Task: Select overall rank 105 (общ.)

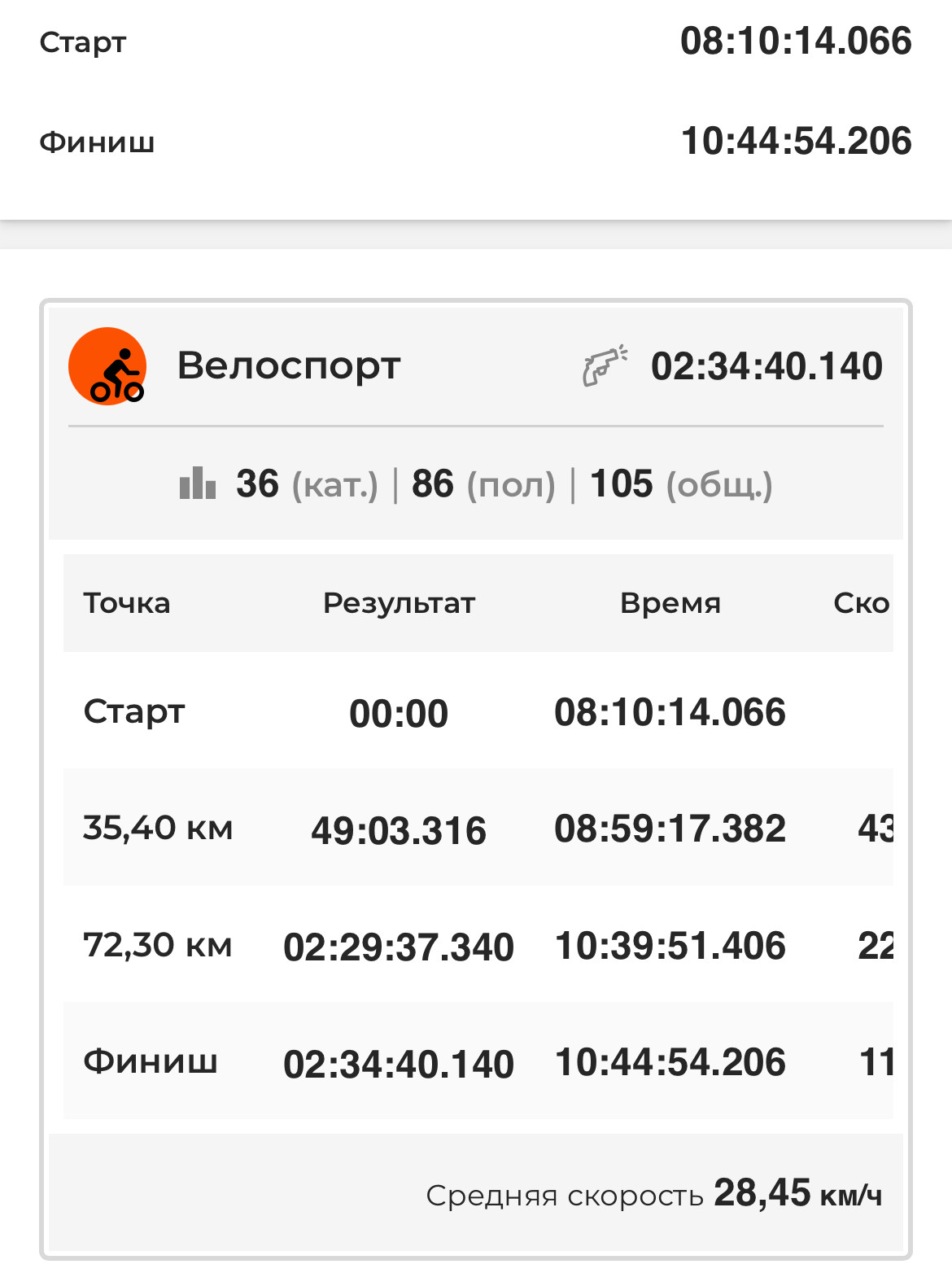Action: coord(681,484)
